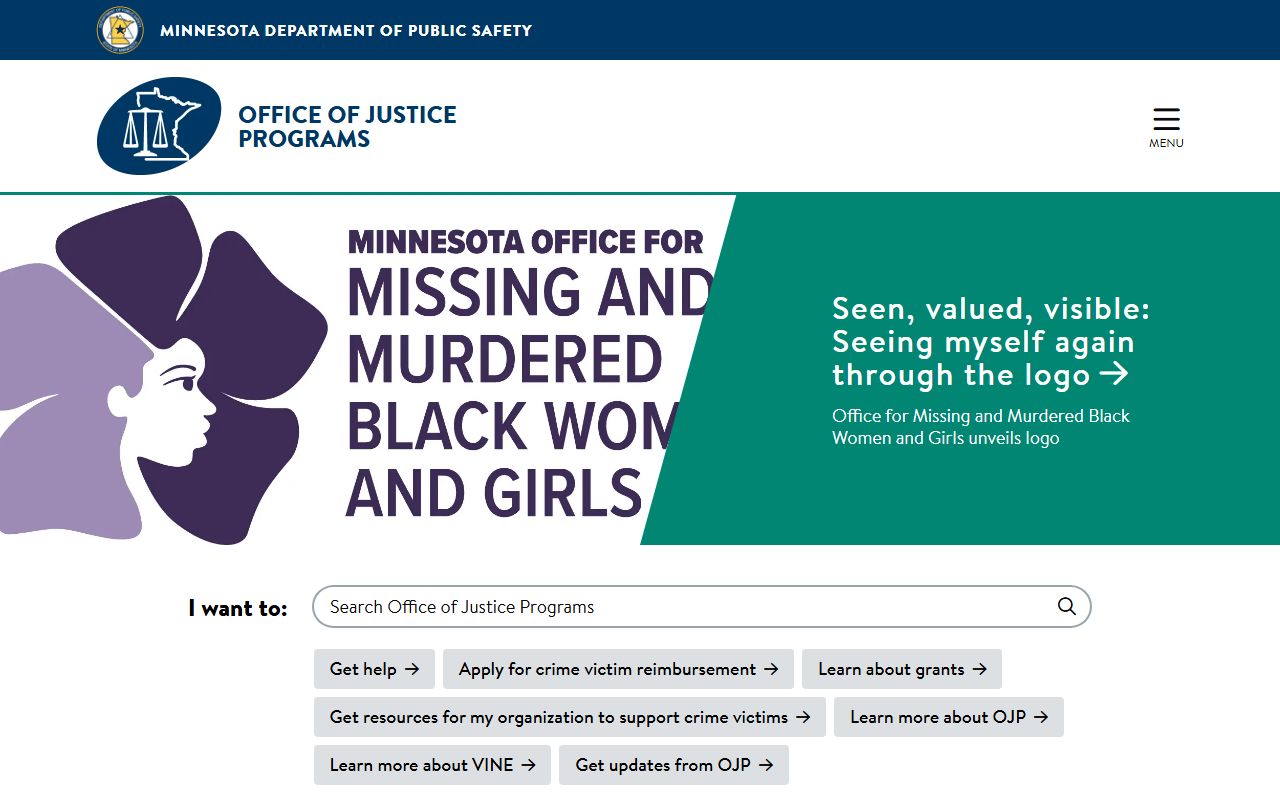Open Minnesota Department of Public Safety link
The height and width of the screenshot is (800, 1280).
346,30
